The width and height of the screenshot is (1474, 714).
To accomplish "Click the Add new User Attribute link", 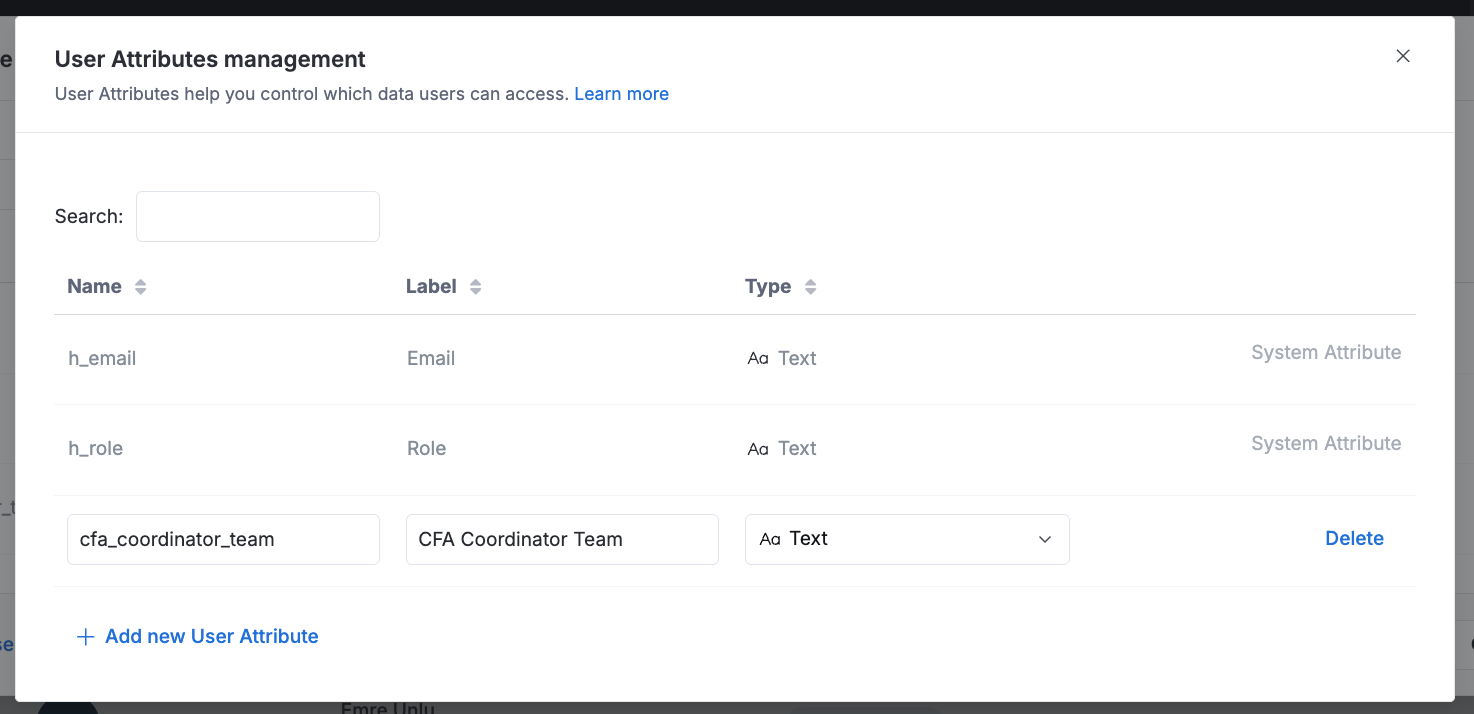I will [211, 636].
